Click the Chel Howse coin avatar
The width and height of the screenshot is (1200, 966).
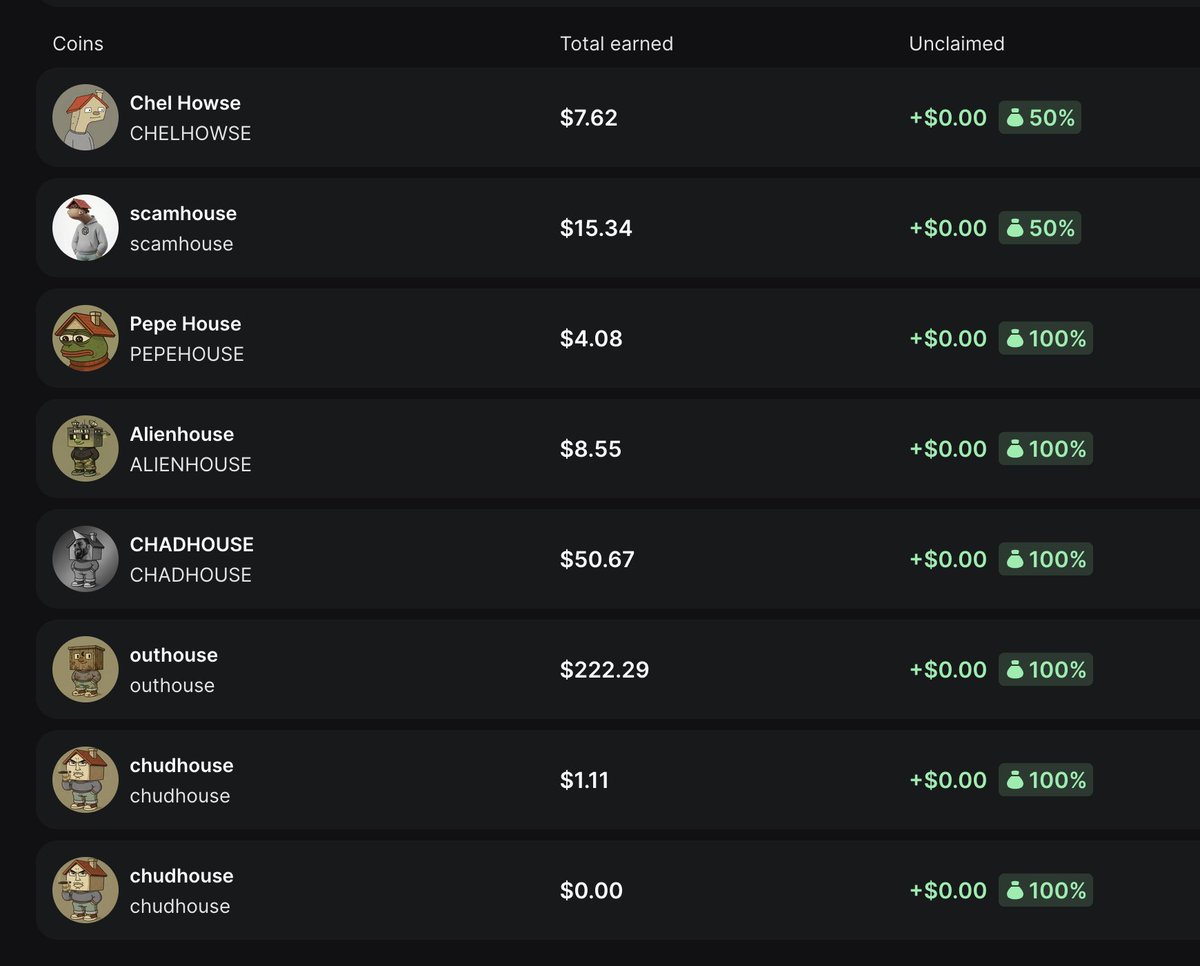(85, 117)
